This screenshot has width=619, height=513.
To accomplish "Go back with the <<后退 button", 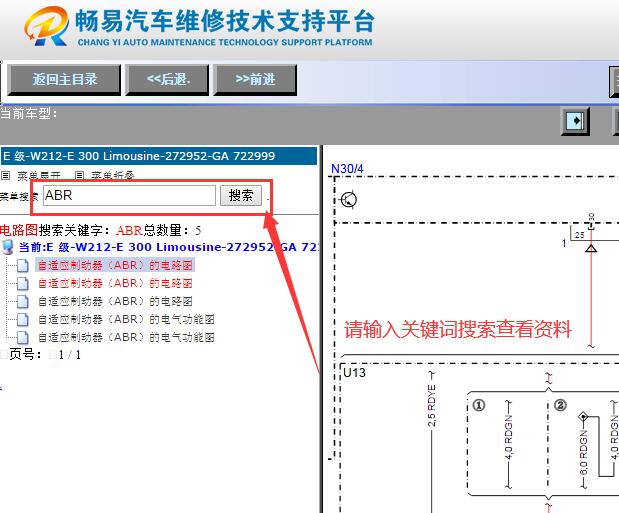I will click(167, 80).
